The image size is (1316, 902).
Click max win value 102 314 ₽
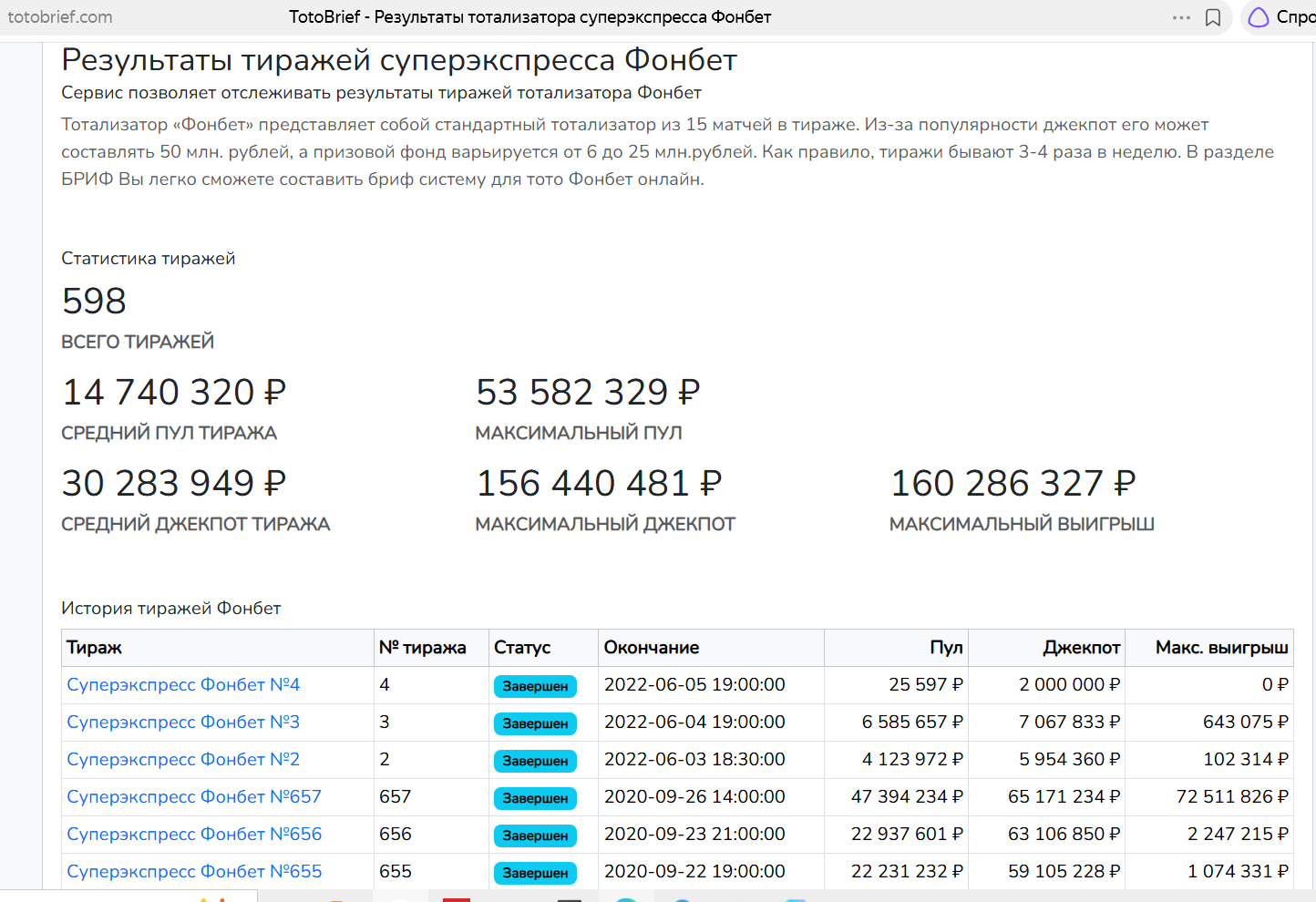1246,759
